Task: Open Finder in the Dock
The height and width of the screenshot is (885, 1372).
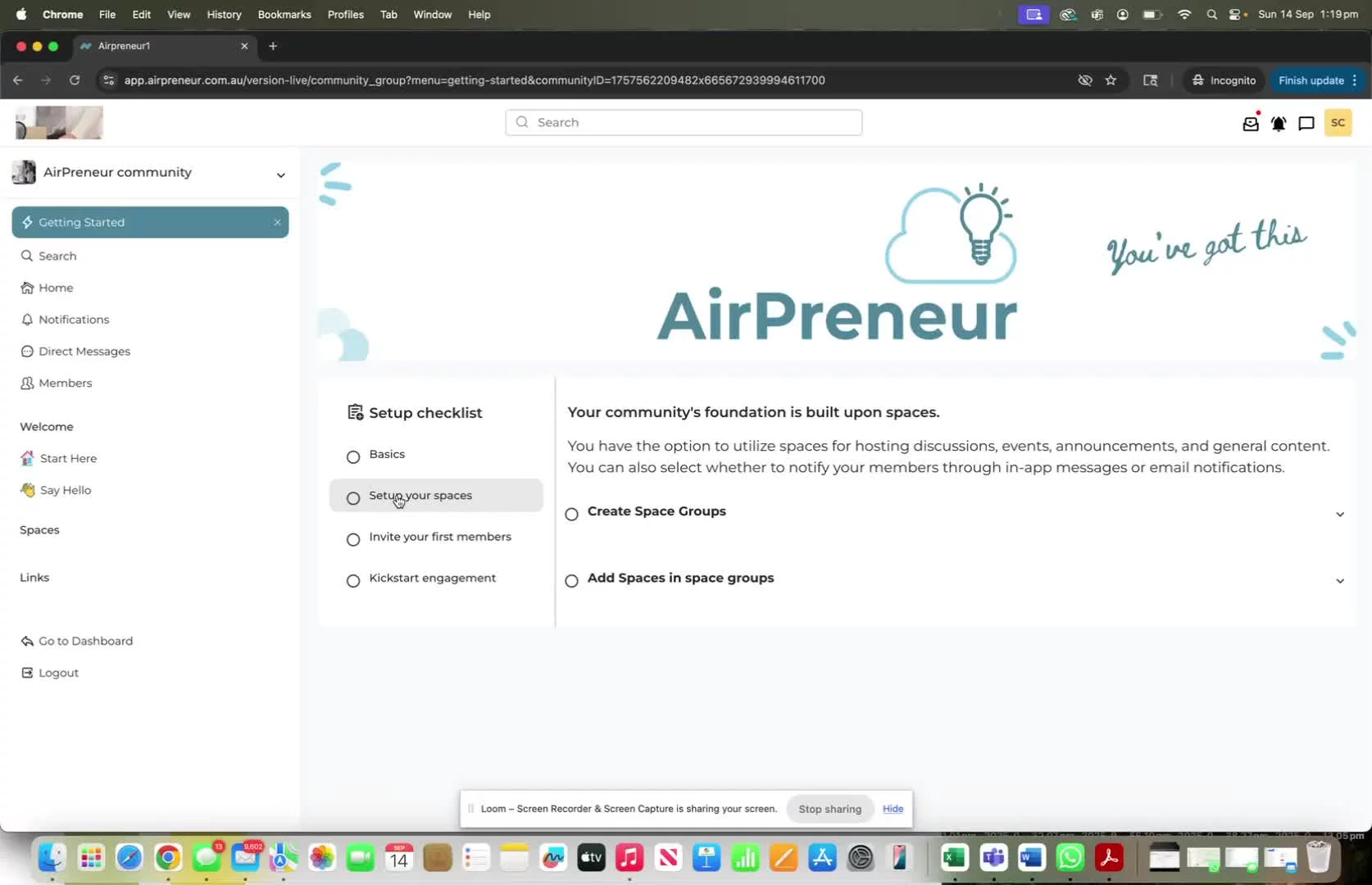Action: (52, 858)
